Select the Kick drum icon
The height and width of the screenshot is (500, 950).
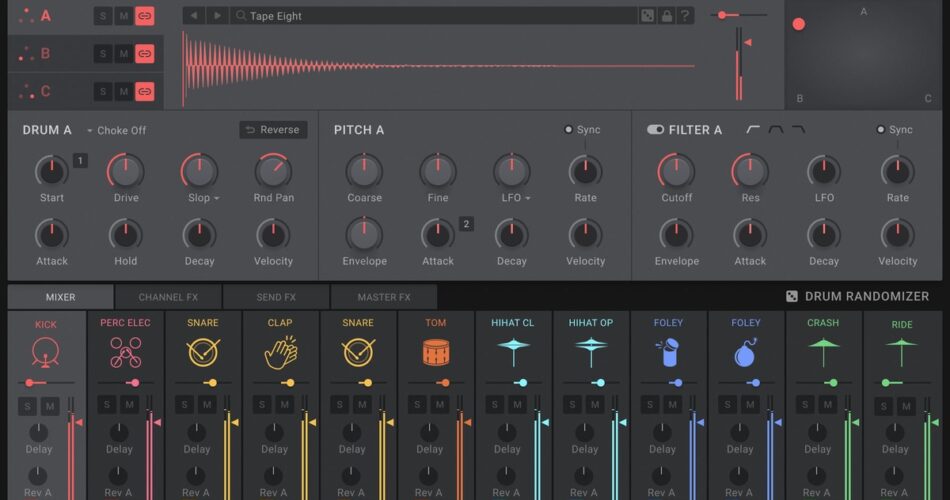pos(46,353)
